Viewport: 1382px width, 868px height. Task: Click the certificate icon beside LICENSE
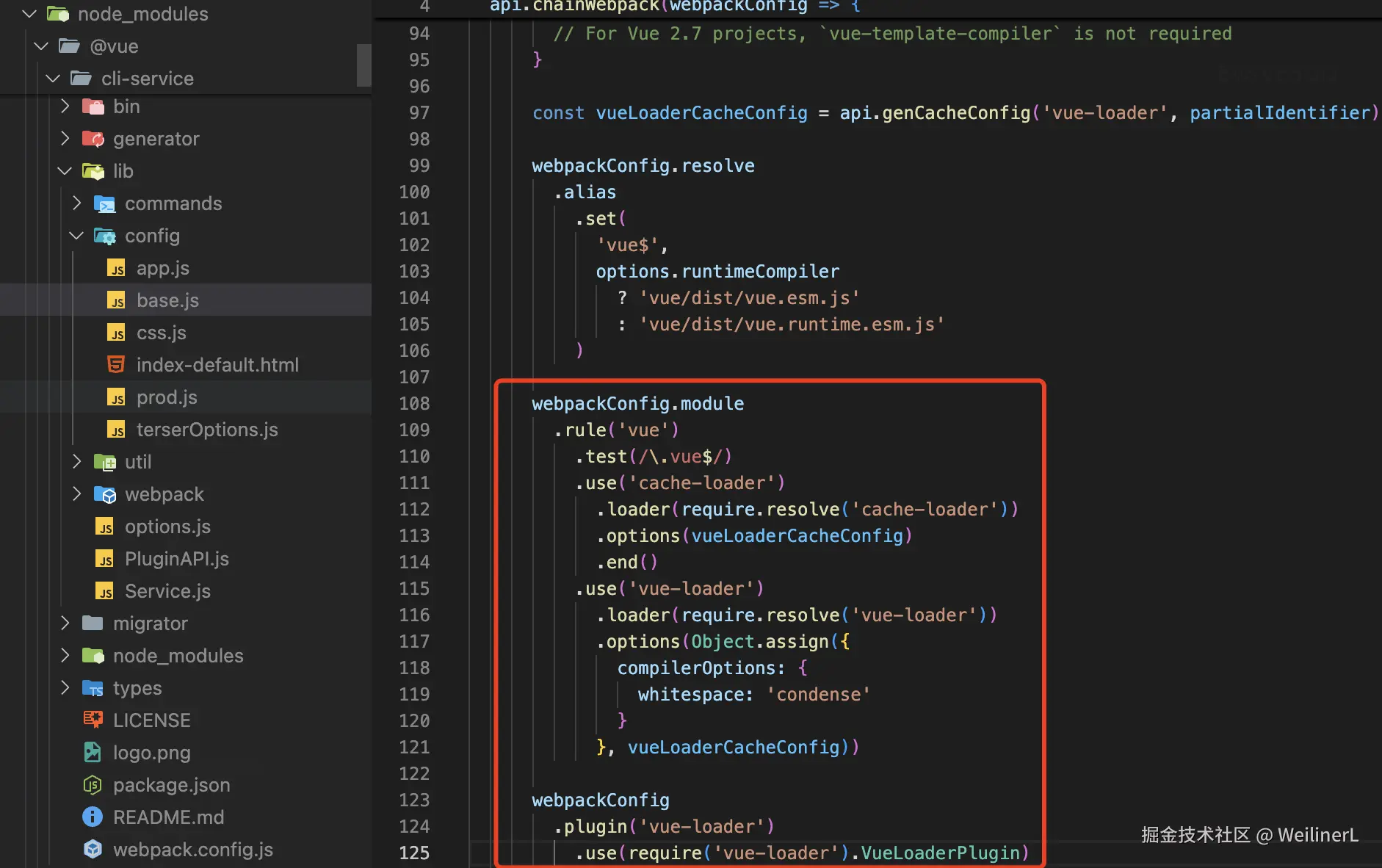pyautogui.click(x=93, y=720)
